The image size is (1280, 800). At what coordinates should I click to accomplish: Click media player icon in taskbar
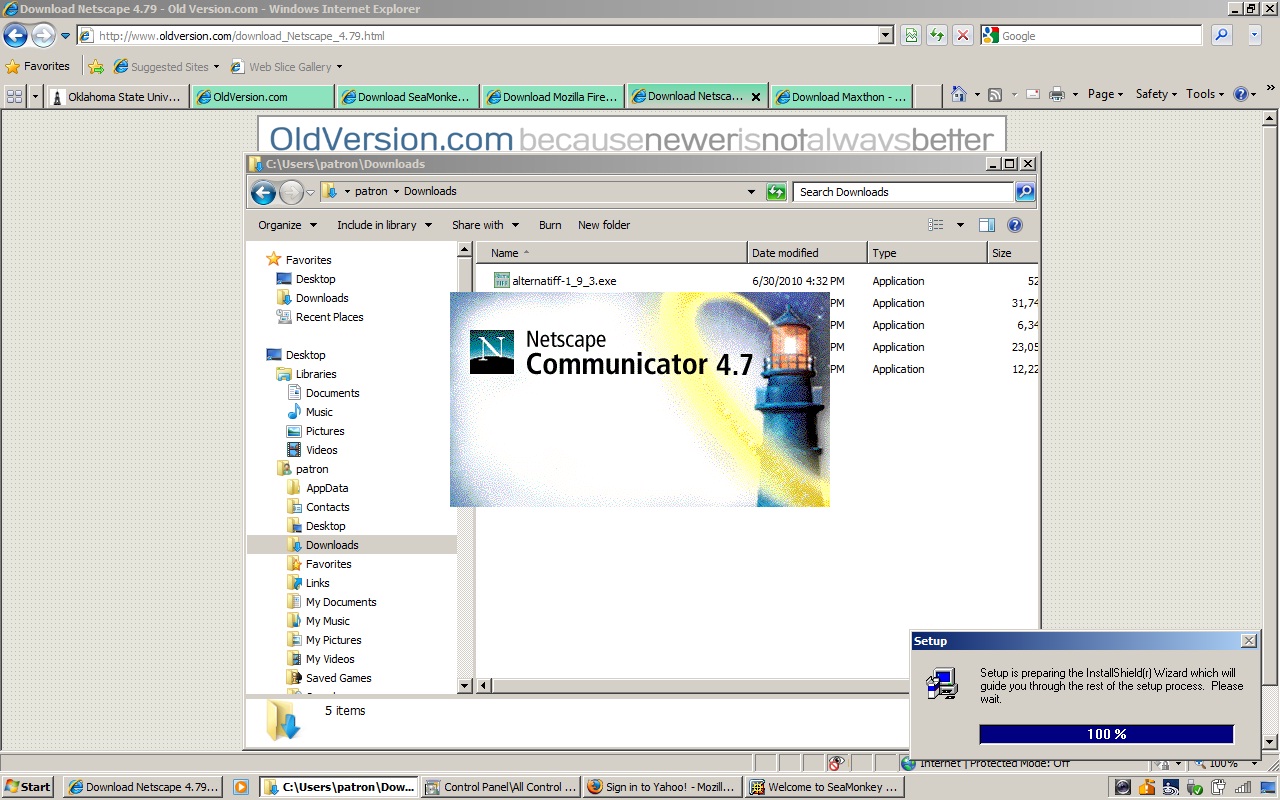pyautogui.click(x=241, y=787)
